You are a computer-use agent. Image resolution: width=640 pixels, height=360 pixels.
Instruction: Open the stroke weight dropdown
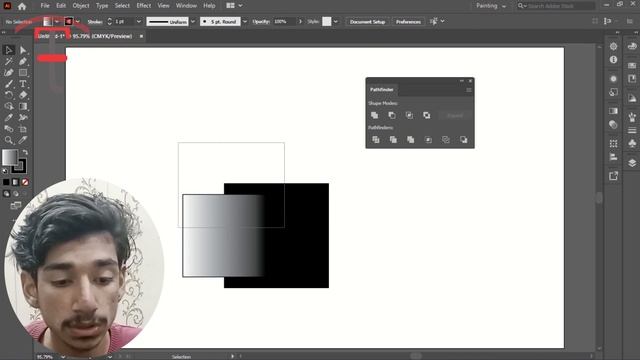tap(139, 22)
